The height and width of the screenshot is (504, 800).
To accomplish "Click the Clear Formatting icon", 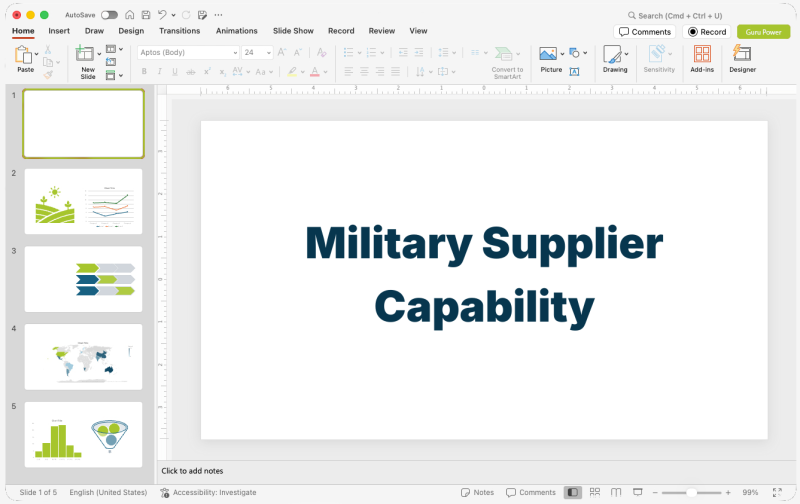I will [321, 52].
